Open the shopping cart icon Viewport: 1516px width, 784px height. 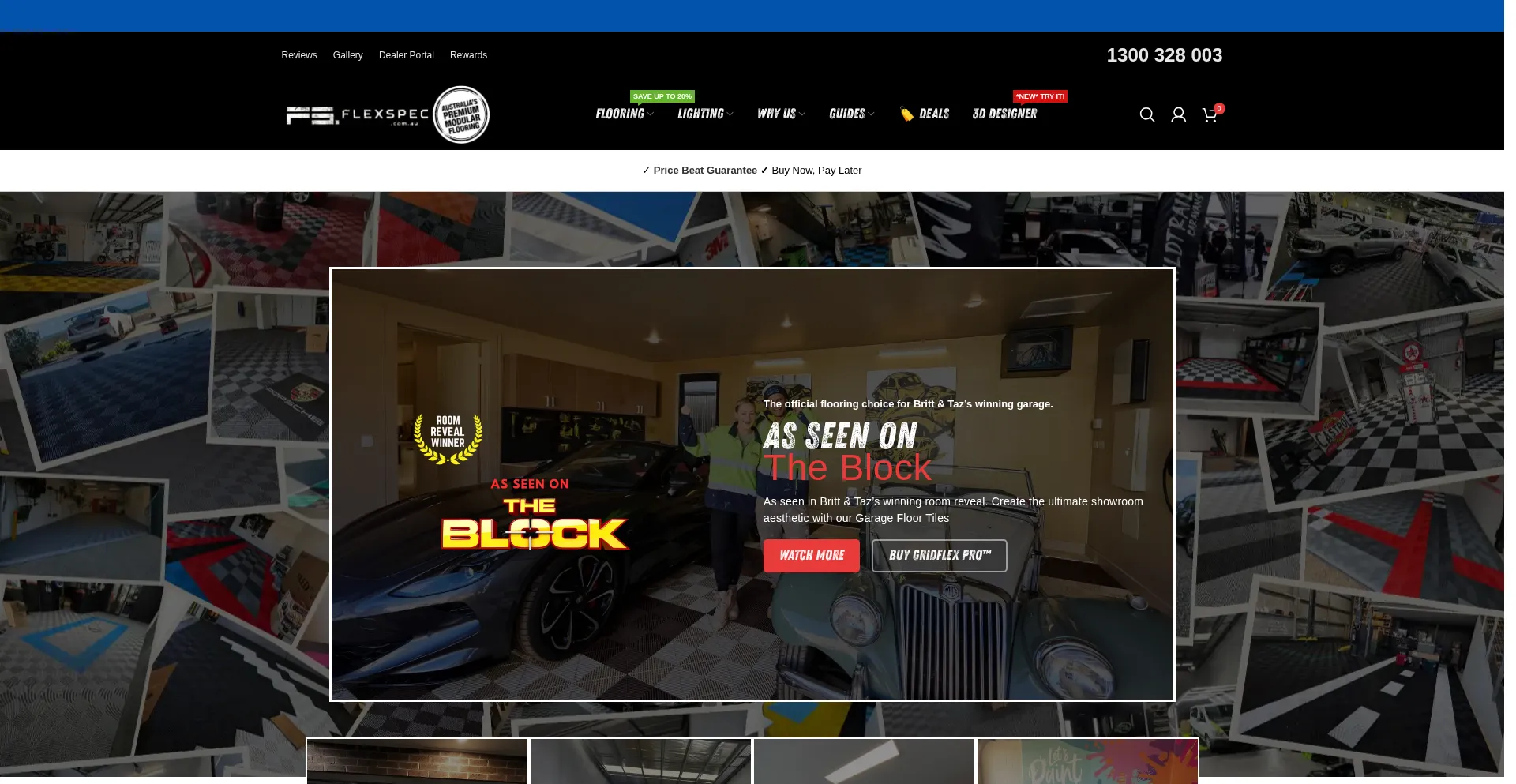point(1210,115)
